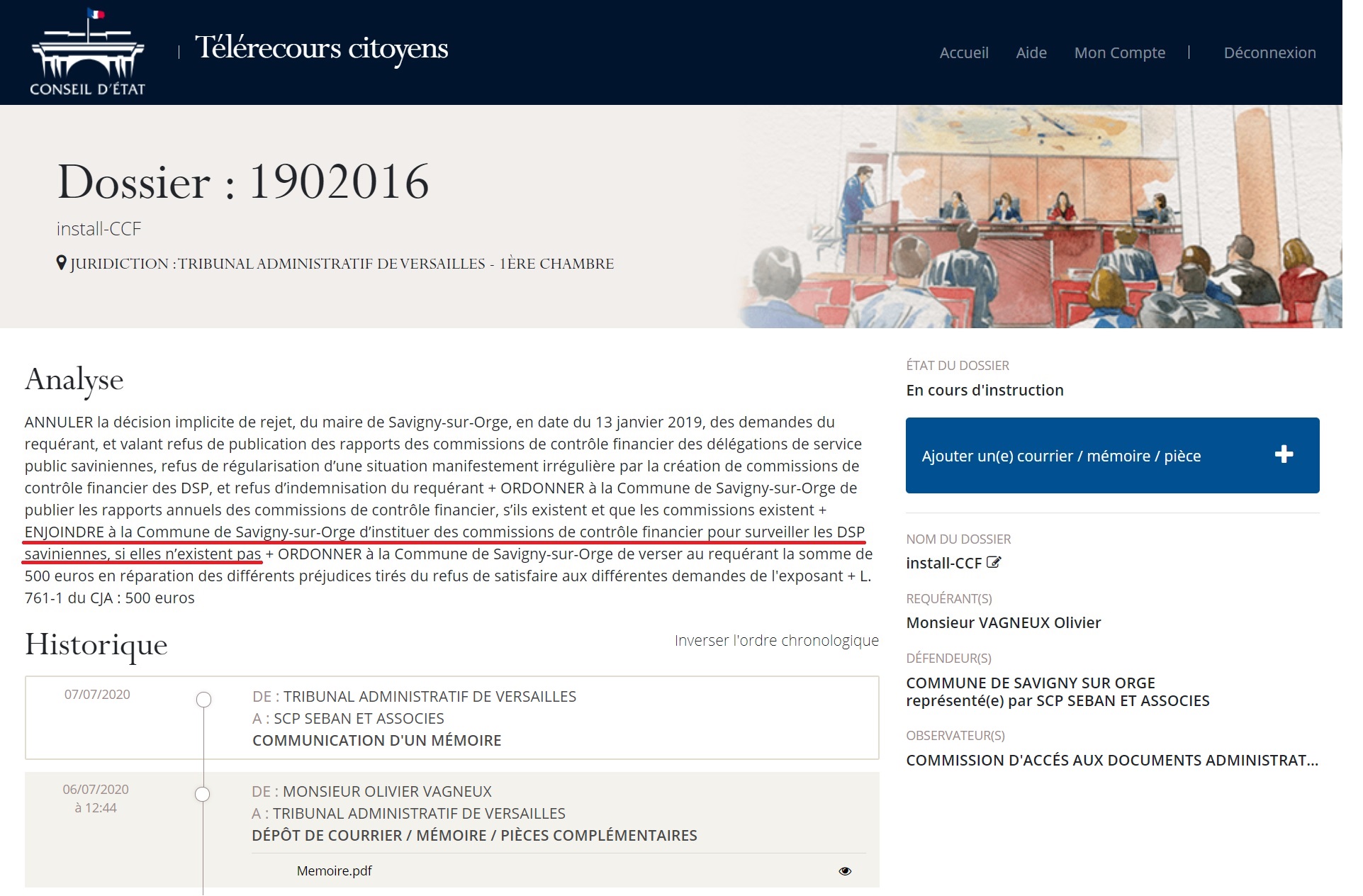
Task: Click the jurisdiction location pin icon
Action: point(61,263)
